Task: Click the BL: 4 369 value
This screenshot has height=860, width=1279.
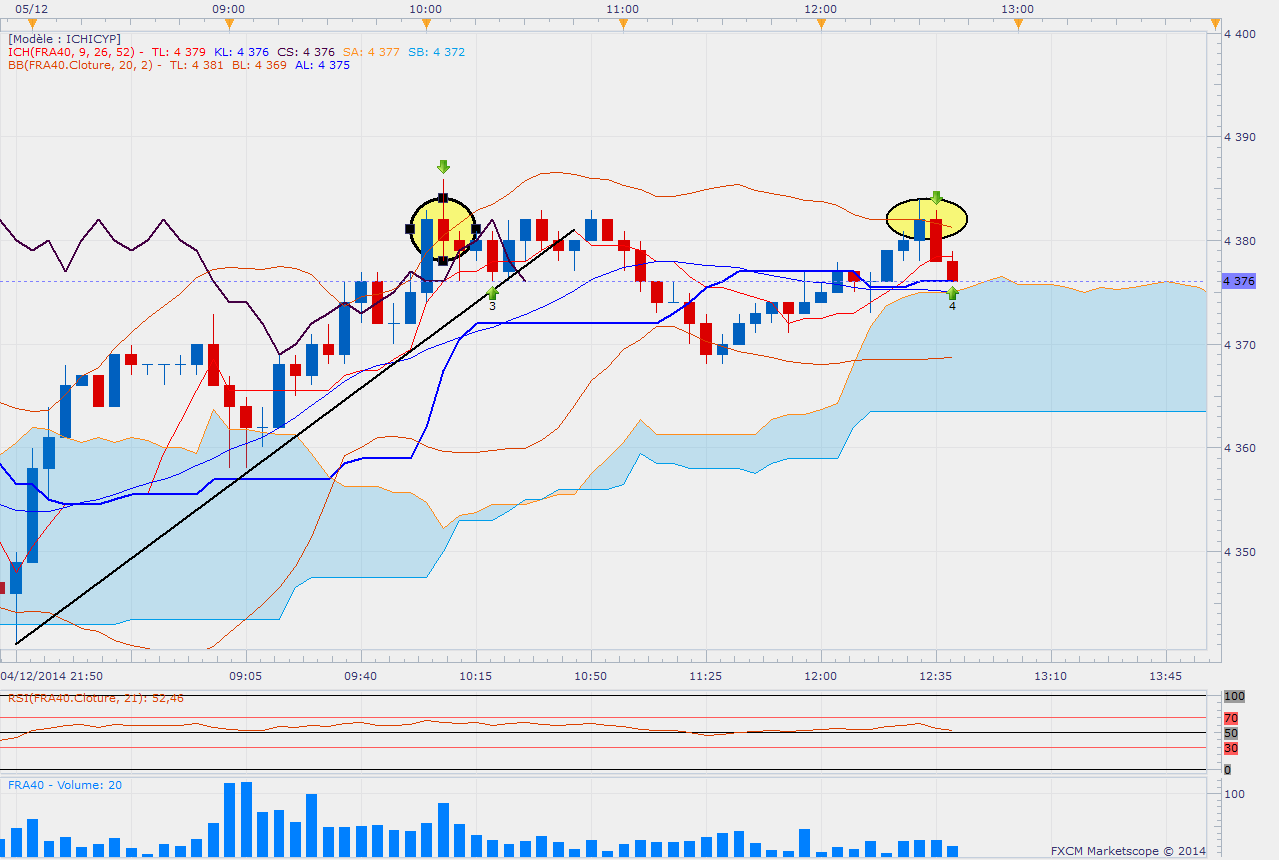Action: [x=258, y=64]
